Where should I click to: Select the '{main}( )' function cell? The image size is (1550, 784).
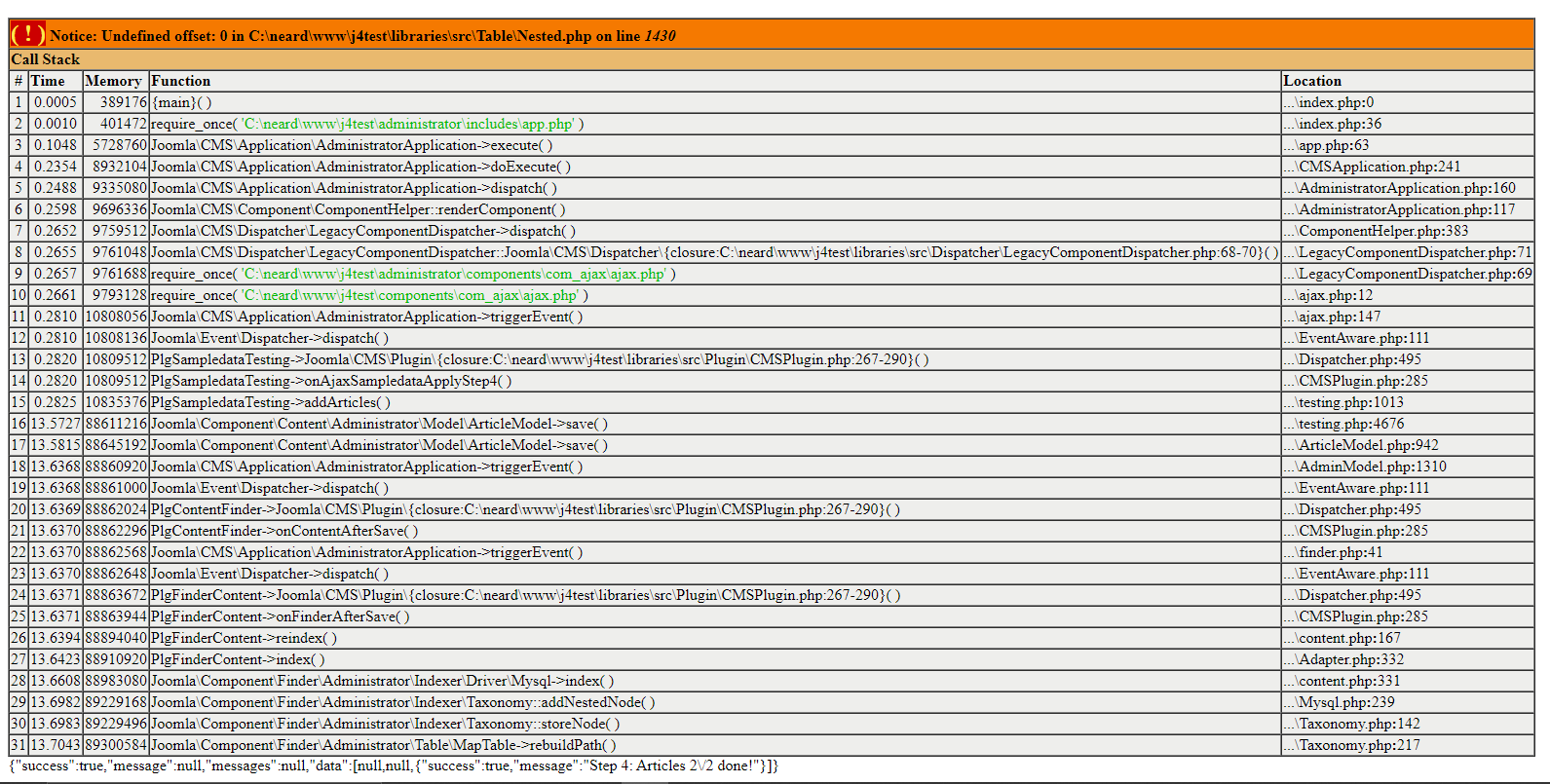[x=181, y=102]
